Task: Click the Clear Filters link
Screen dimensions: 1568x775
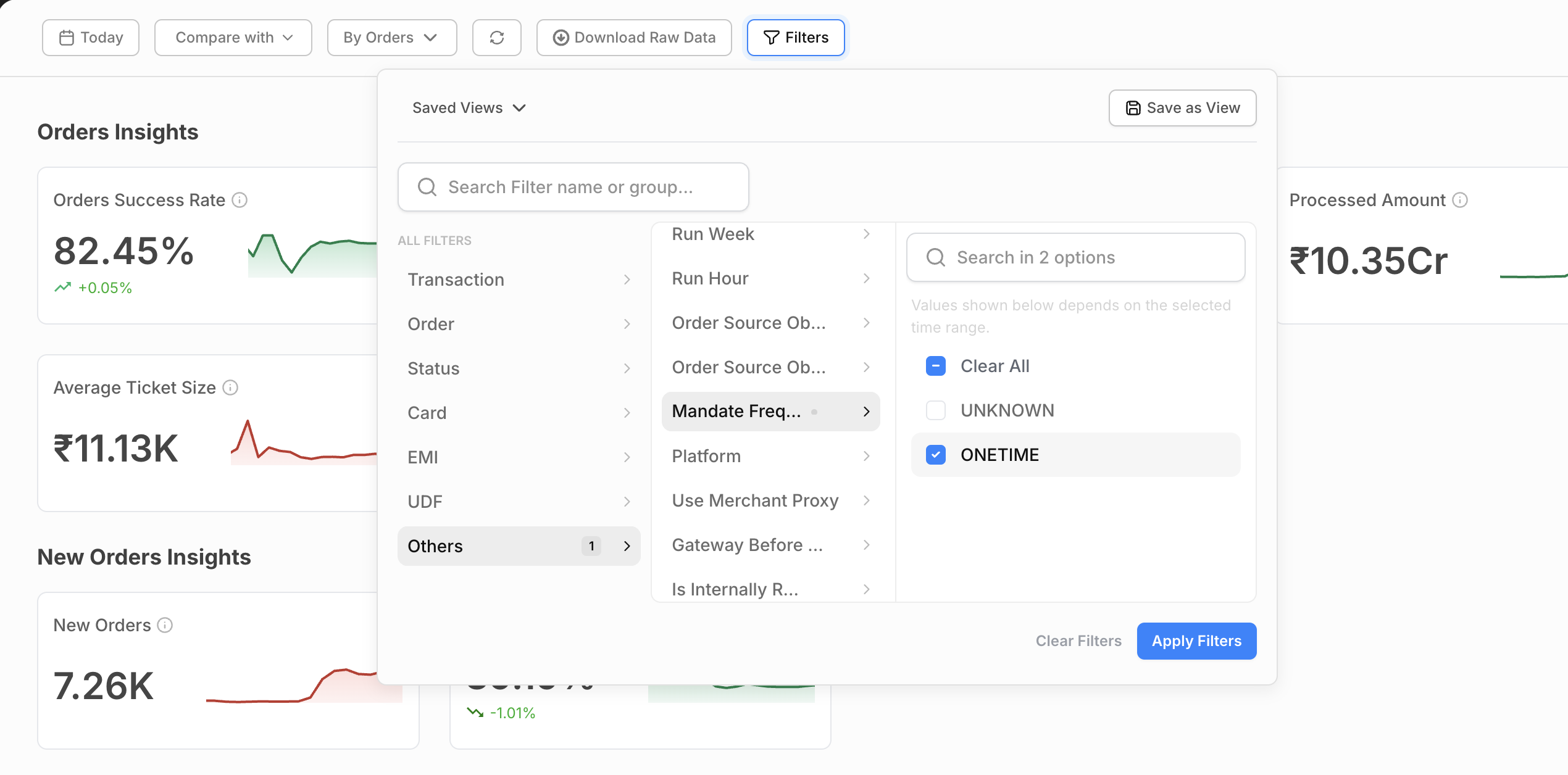Action: point(1078,641)
